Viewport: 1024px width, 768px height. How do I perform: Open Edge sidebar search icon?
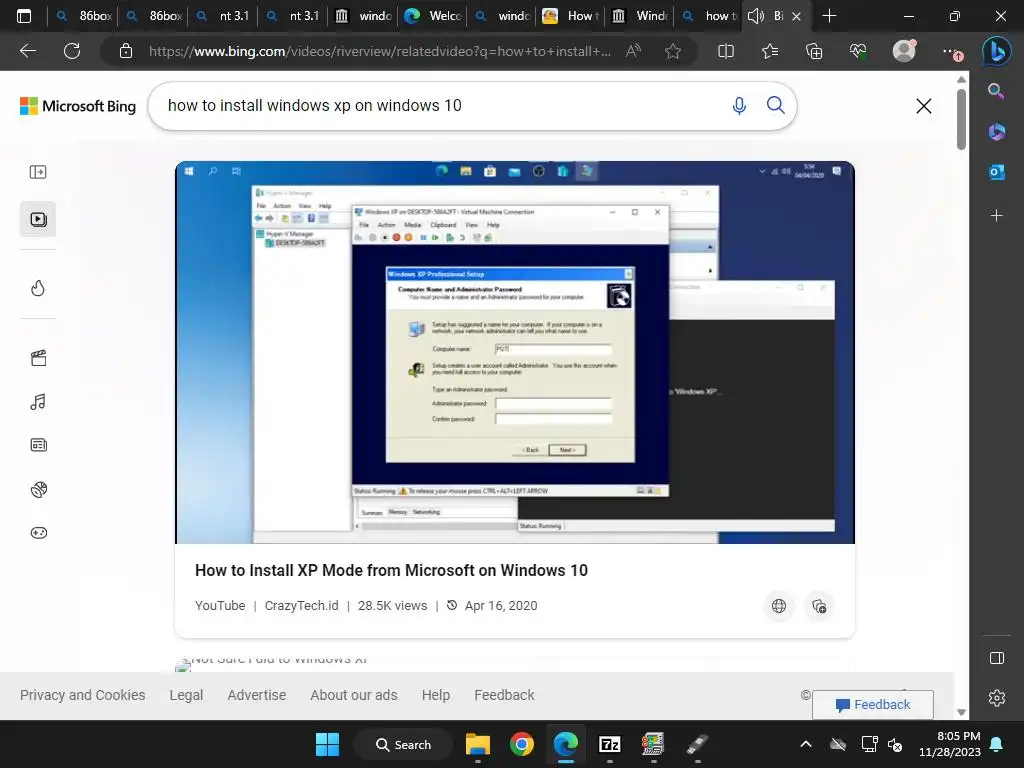996,91
